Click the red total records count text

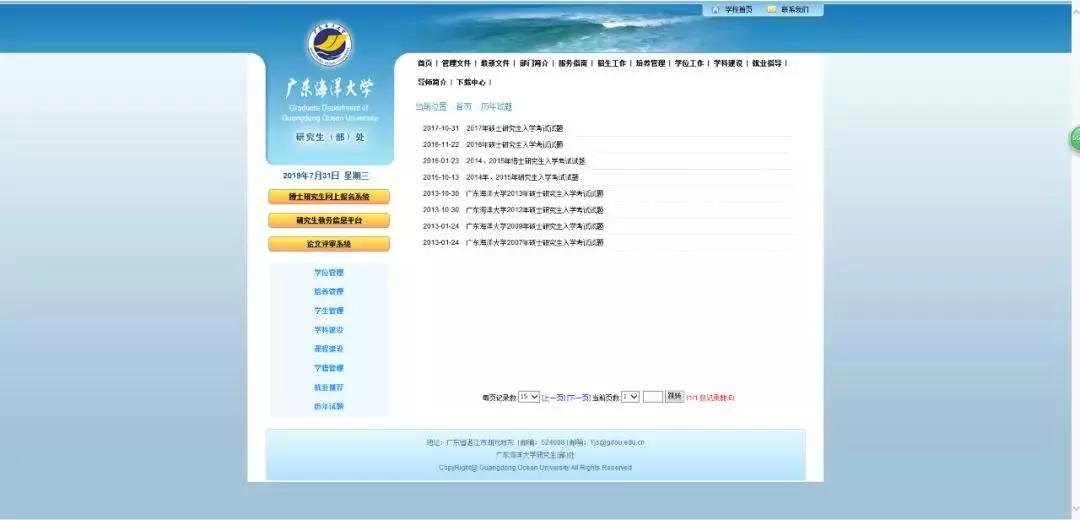pos(711,397)
